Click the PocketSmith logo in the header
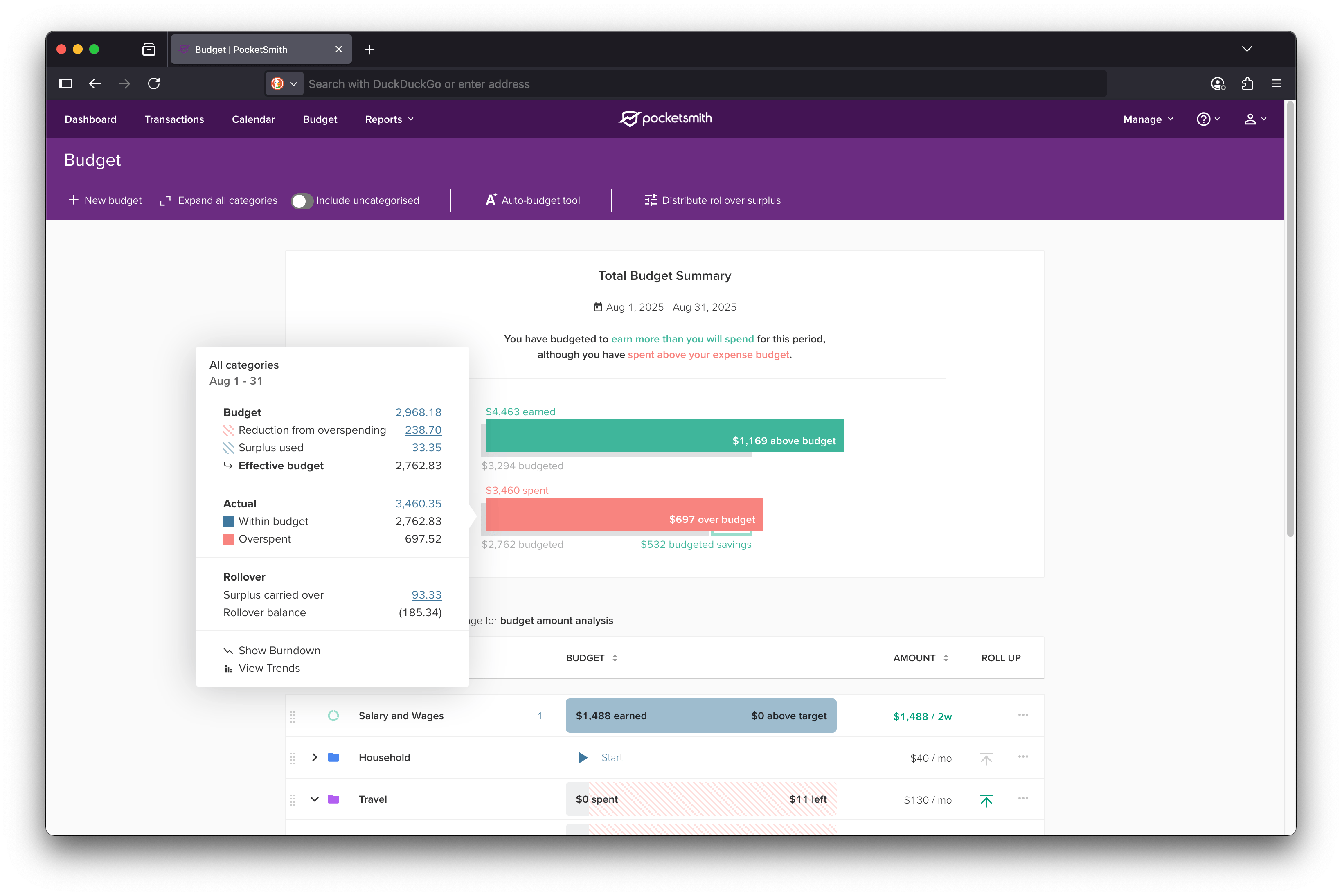The height and width of the screenshot is (896, 1342). tap(664, 118)
